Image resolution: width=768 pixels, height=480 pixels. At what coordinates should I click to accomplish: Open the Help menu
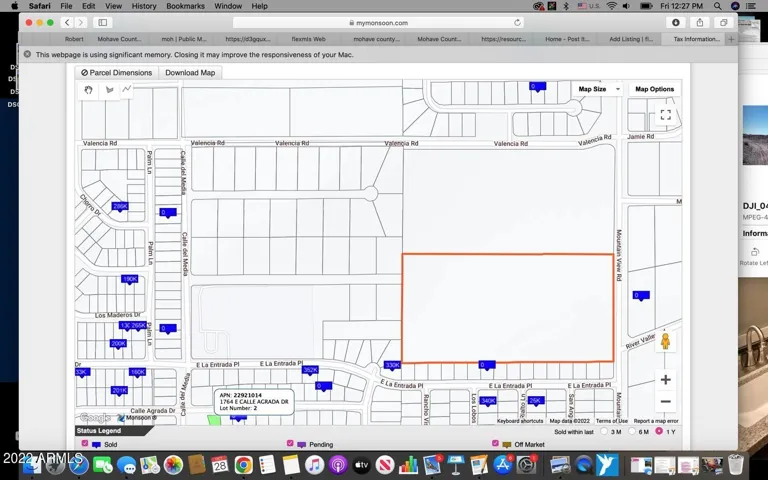point(260,6)
